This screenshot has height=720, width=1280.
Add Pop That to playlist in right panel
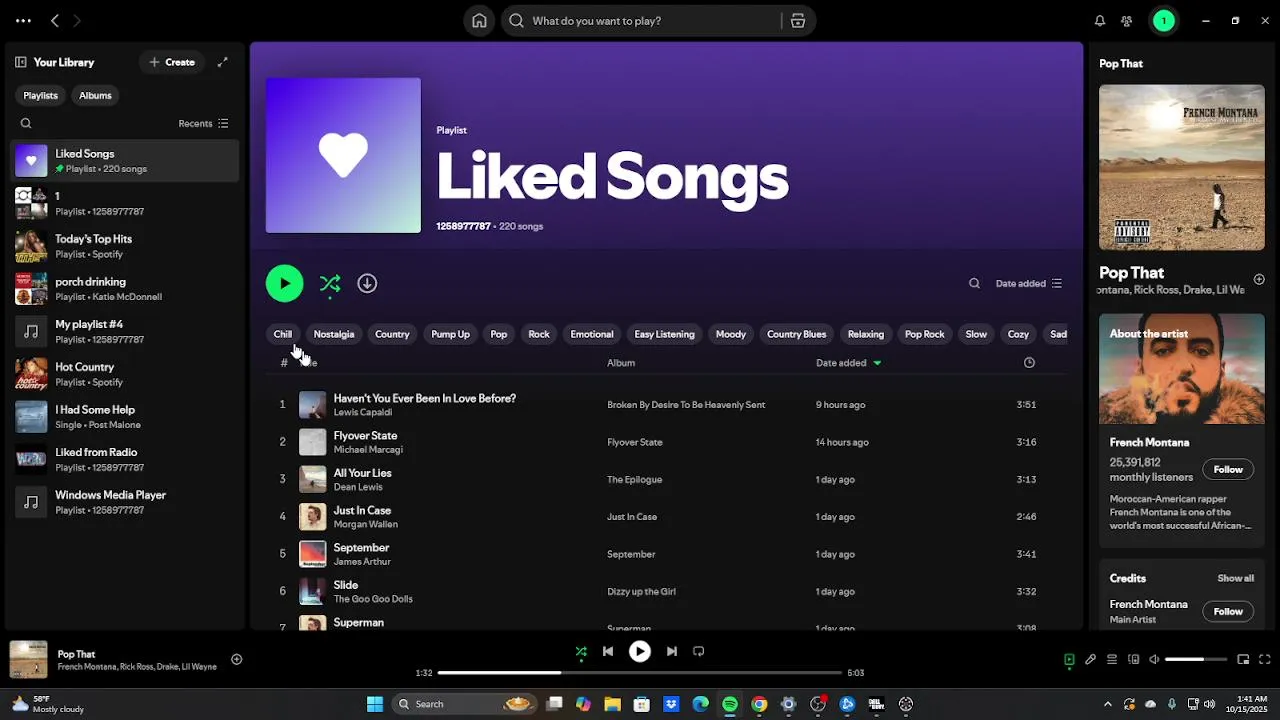click(1259, 279)
